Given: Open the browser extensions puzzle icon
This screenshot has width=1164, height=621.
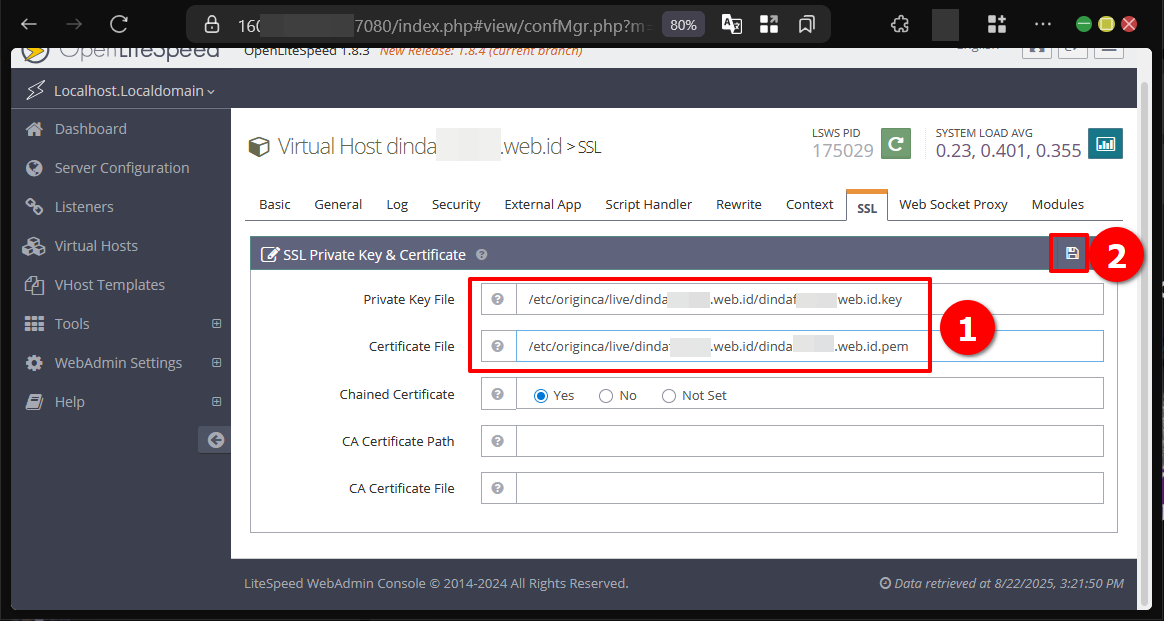Looking at the screenshot, I should [x=900, y=24].
